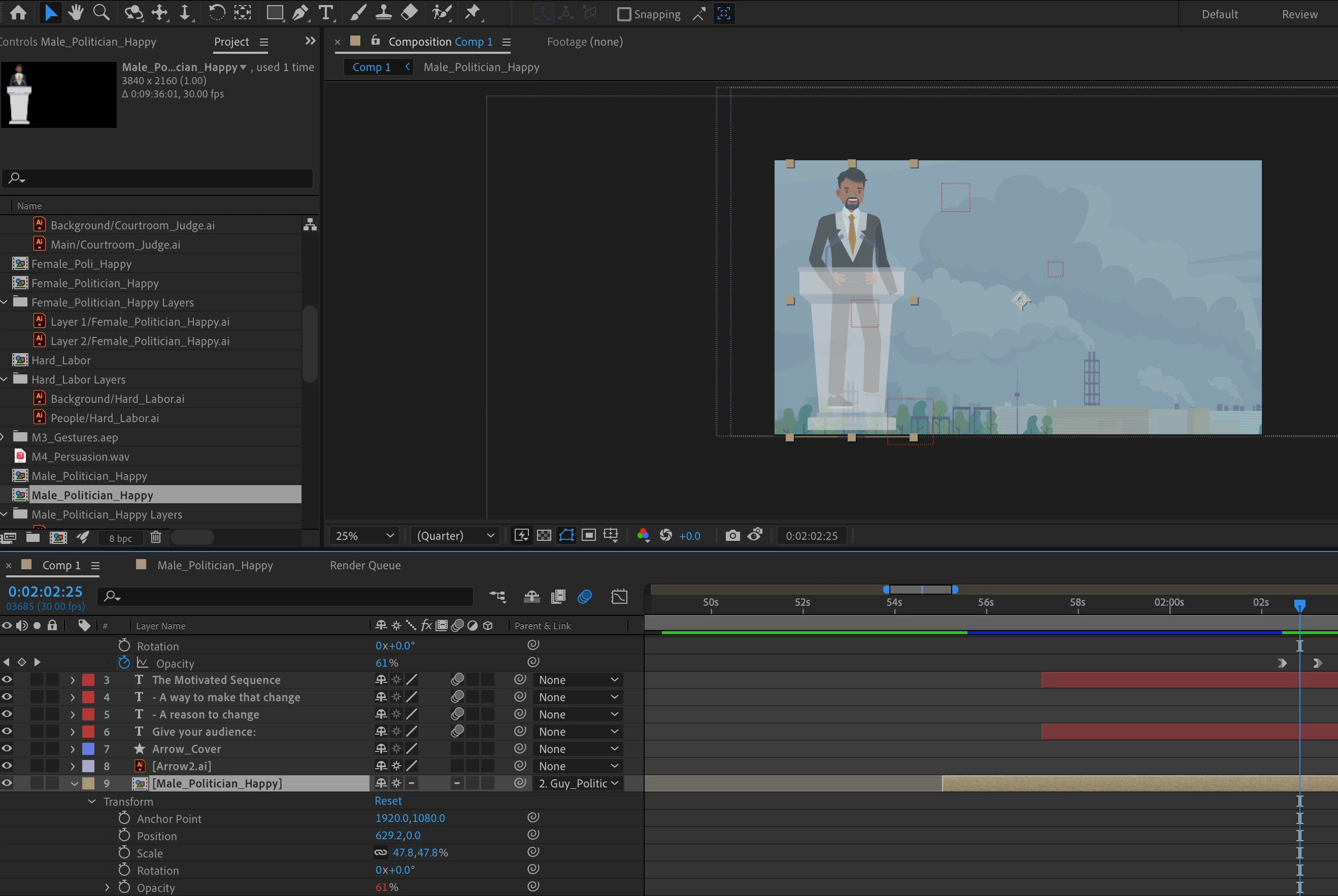Select the Horizontal Type tool
The height and width of the screenshot is (896, 1338).
click(326, 13)
